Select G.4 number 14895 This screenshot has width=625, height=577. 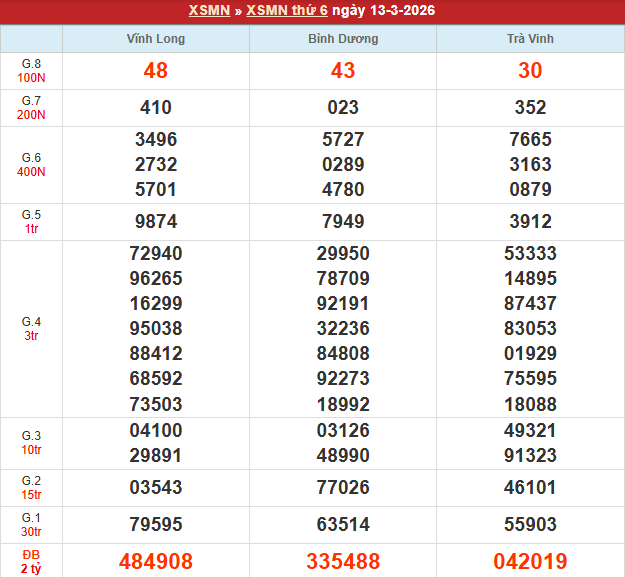(530, 279)
